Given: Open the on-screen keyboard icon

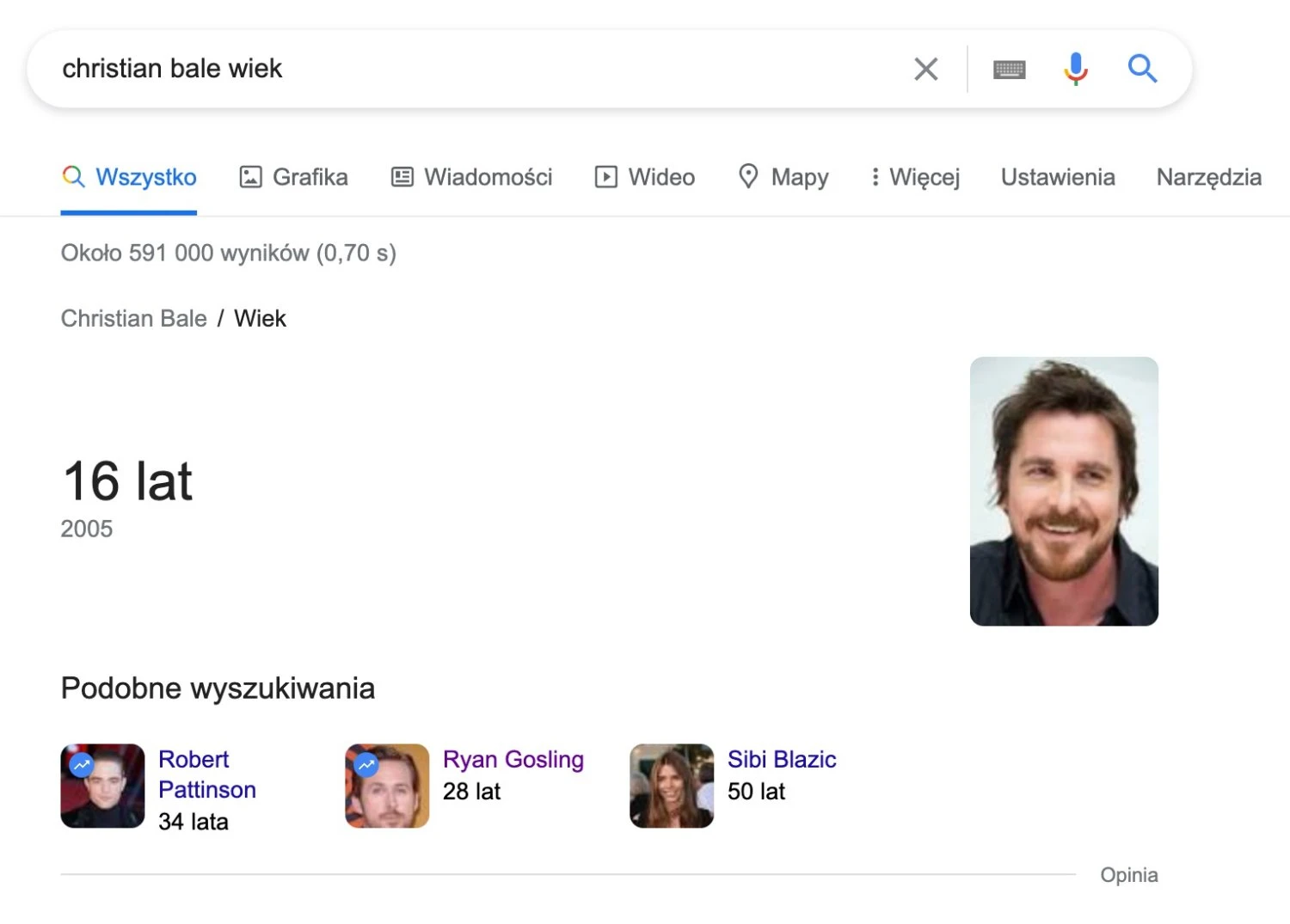Looking at the screenshot, I should [x=1009, y=70].
